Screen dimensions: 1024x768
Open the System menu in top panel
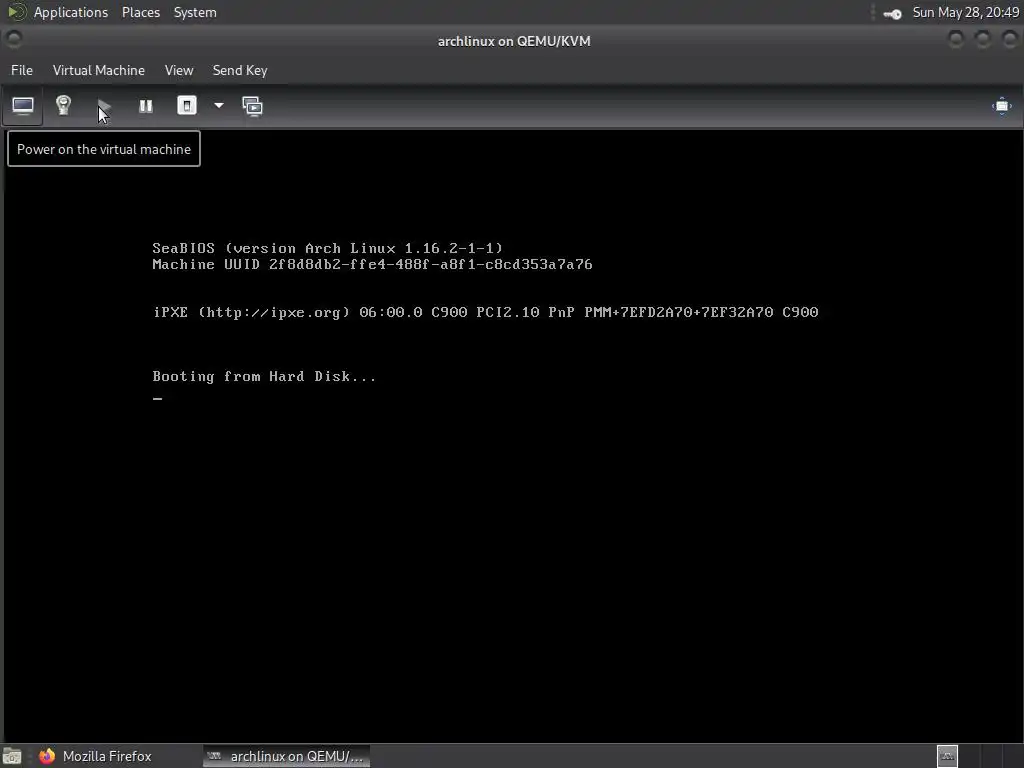195,12
